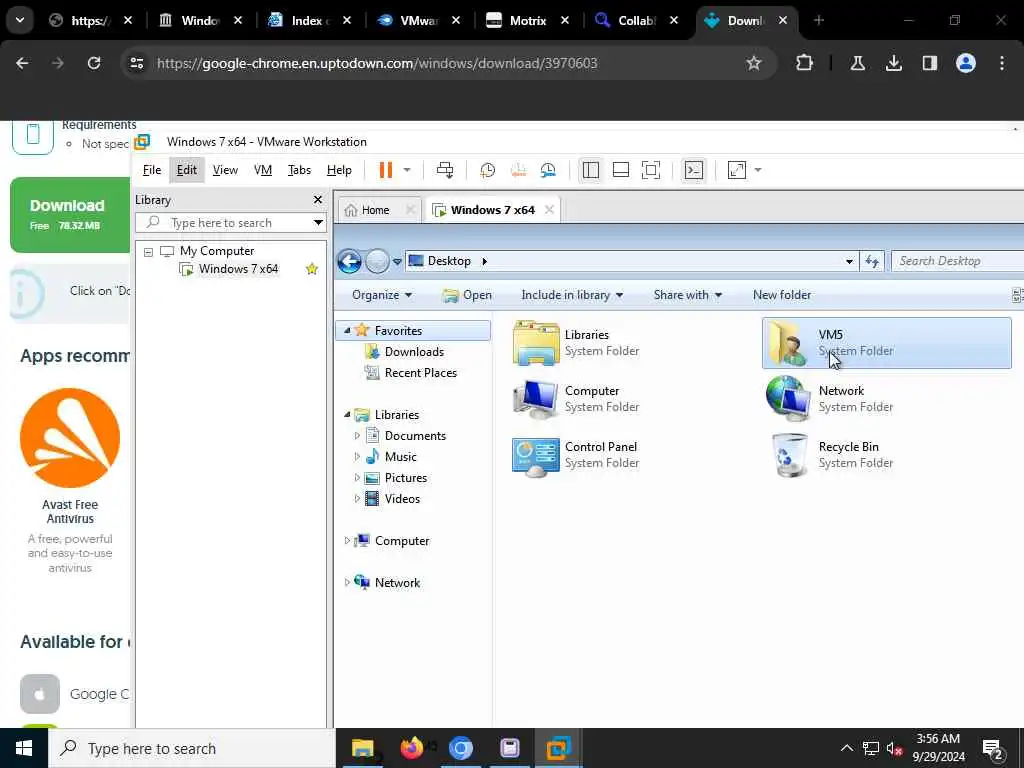
Task: Click the Open button in Explorer toolbar
Action: coord(467,295)
